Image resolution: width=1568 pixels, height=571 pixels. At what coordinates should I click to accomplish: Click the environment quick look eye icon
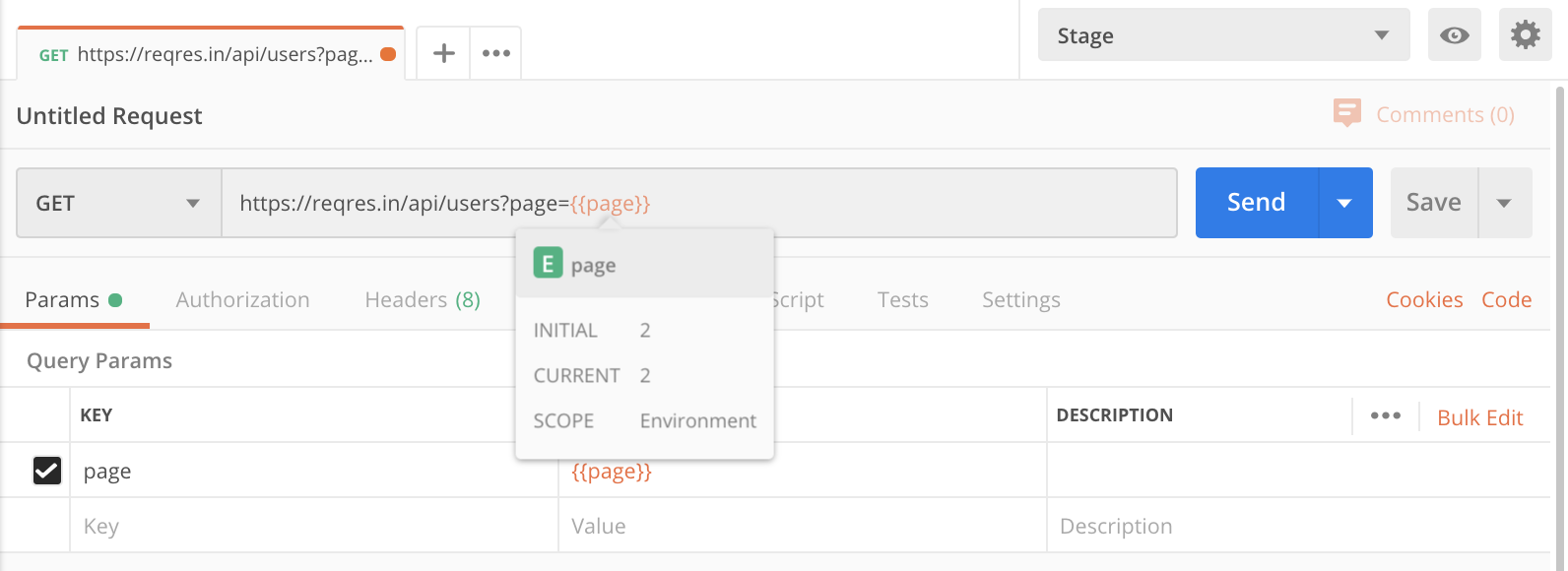click(1454, 35)
